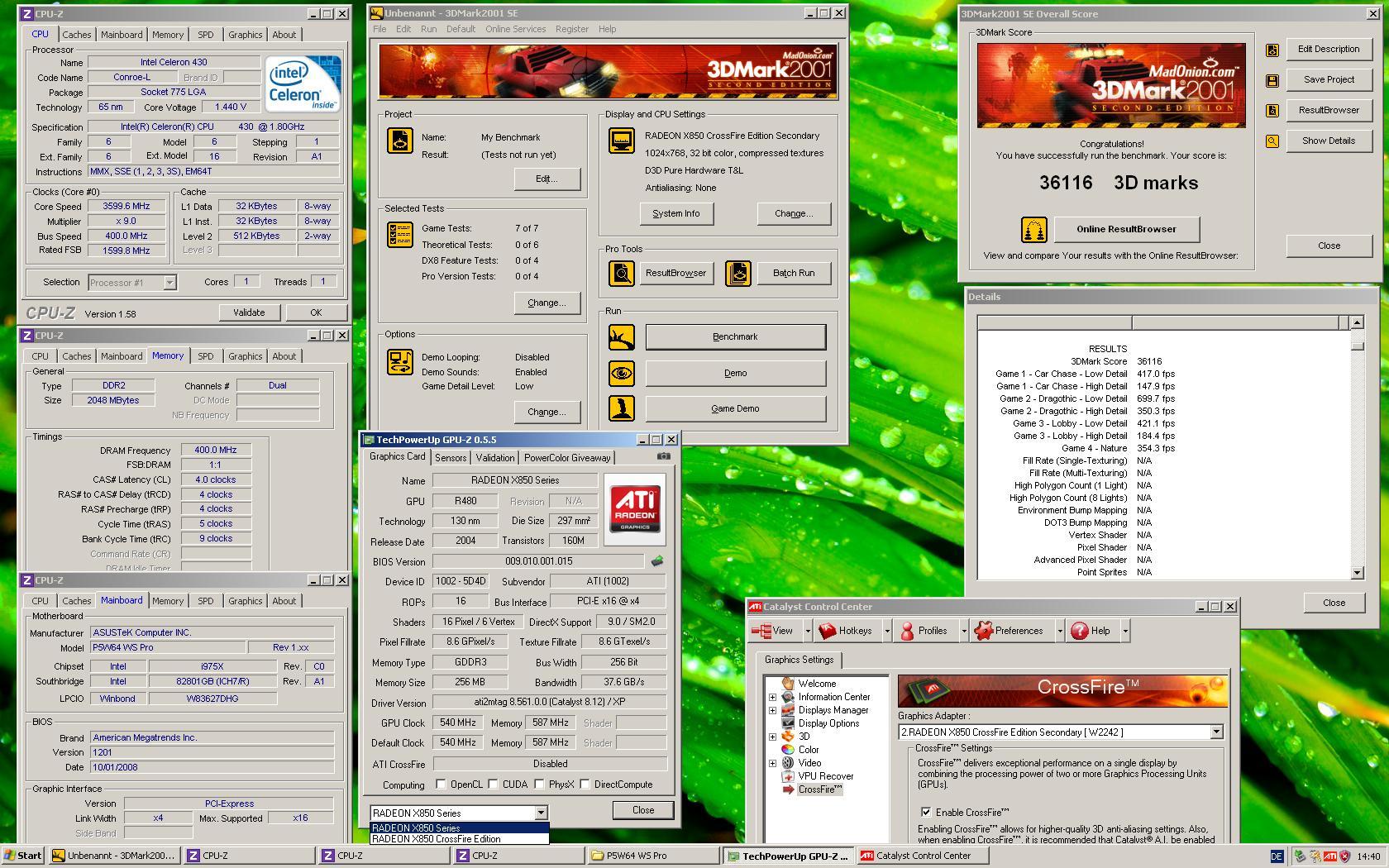This screenshot has height=868, width=1389.
Task: Click the display settings monitor icon
Action: point(622,141)
